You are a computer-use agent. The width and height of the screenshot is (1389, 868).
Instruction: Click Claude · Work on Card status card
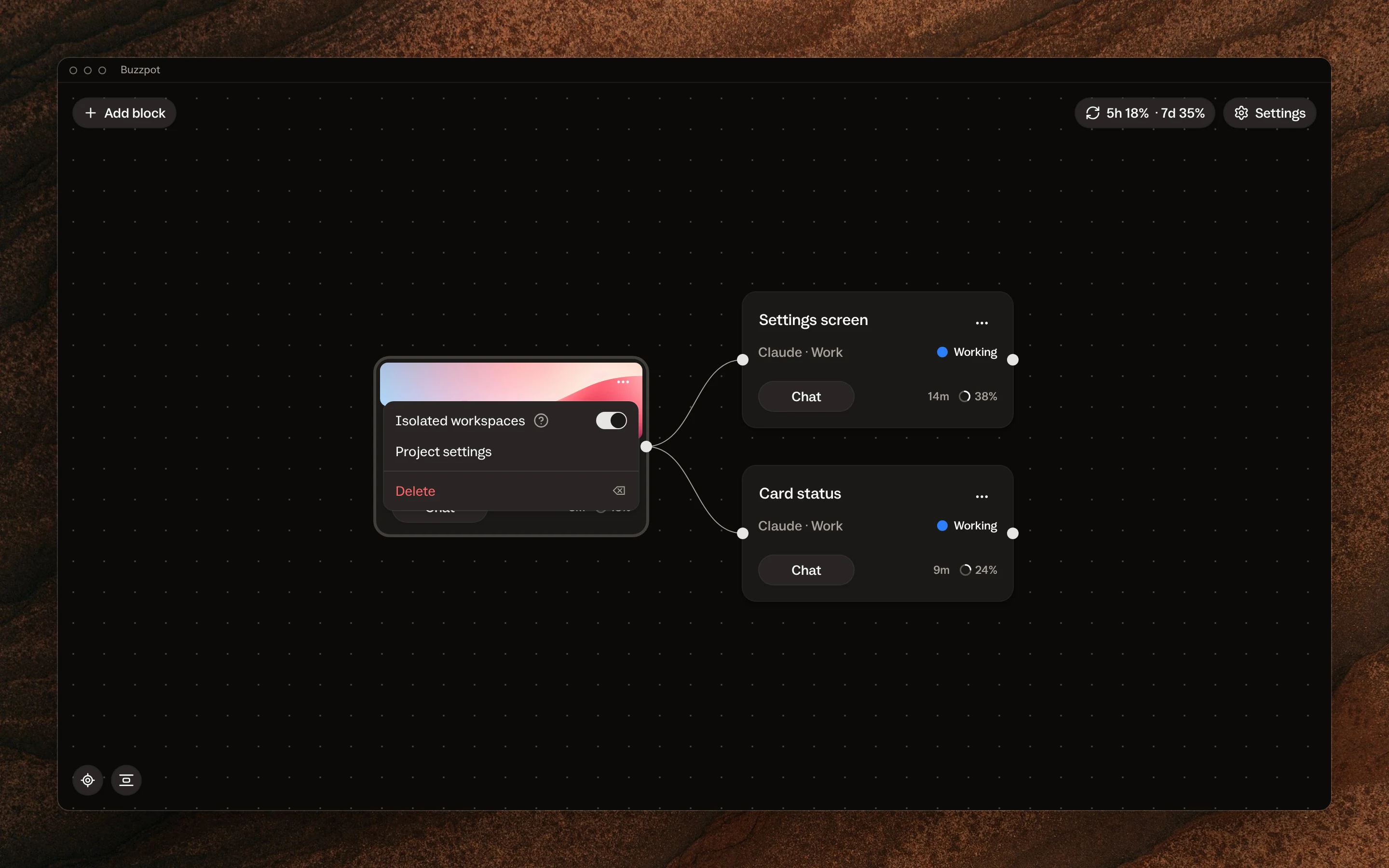coord(800,526)
